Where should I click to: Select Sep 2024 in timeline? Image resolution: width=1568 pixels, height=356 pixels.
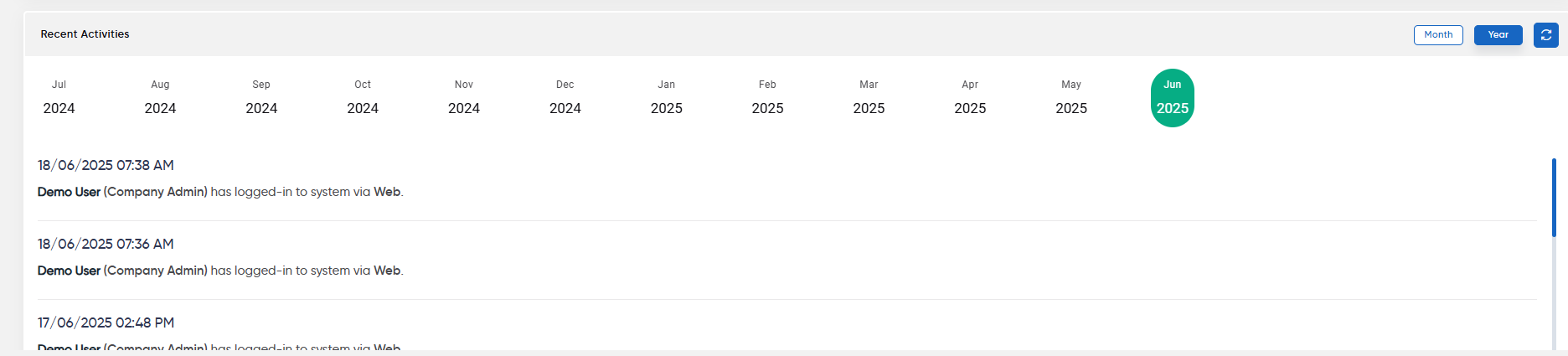tap(261, 98)
